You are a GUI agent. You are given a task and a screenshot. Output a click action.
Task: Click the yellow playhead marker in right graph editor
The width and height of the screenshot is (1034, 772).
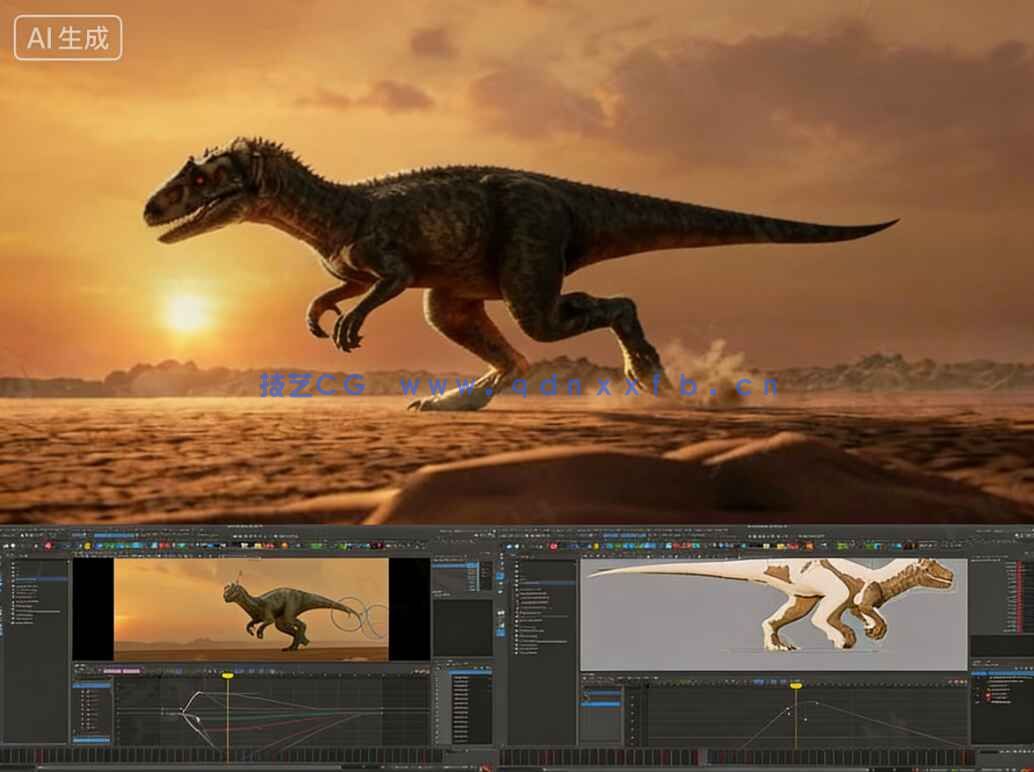tap(795, 685)
